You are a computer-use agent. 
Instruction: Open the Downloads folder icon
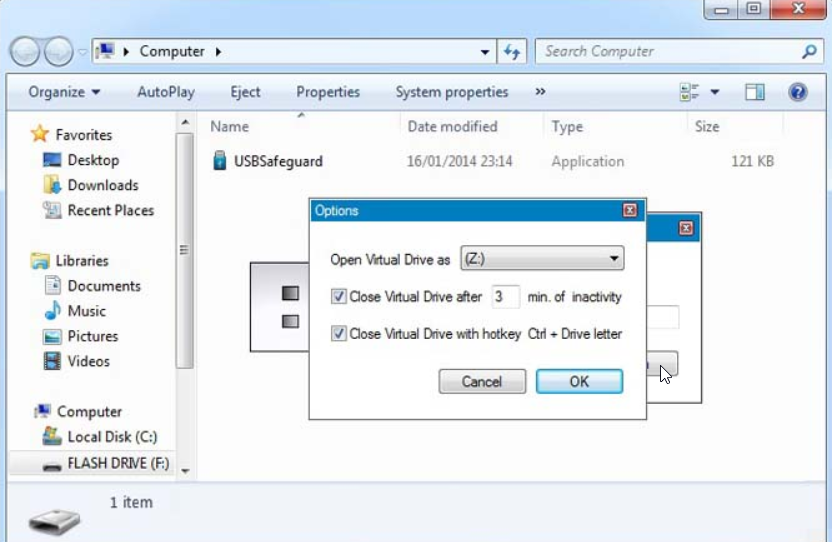coord(52,185)
